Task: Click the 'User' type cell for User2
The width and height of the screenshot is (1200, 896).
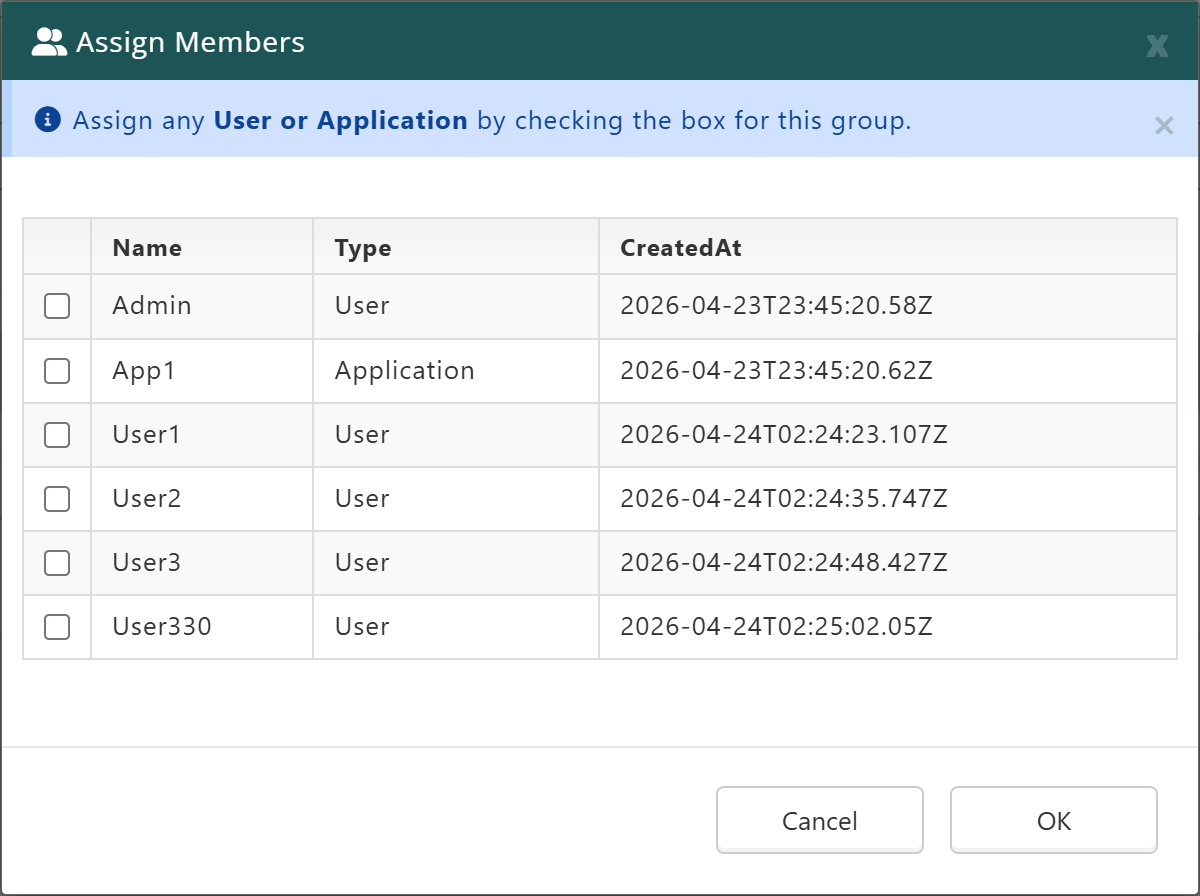Action: [x=456, y=499]
